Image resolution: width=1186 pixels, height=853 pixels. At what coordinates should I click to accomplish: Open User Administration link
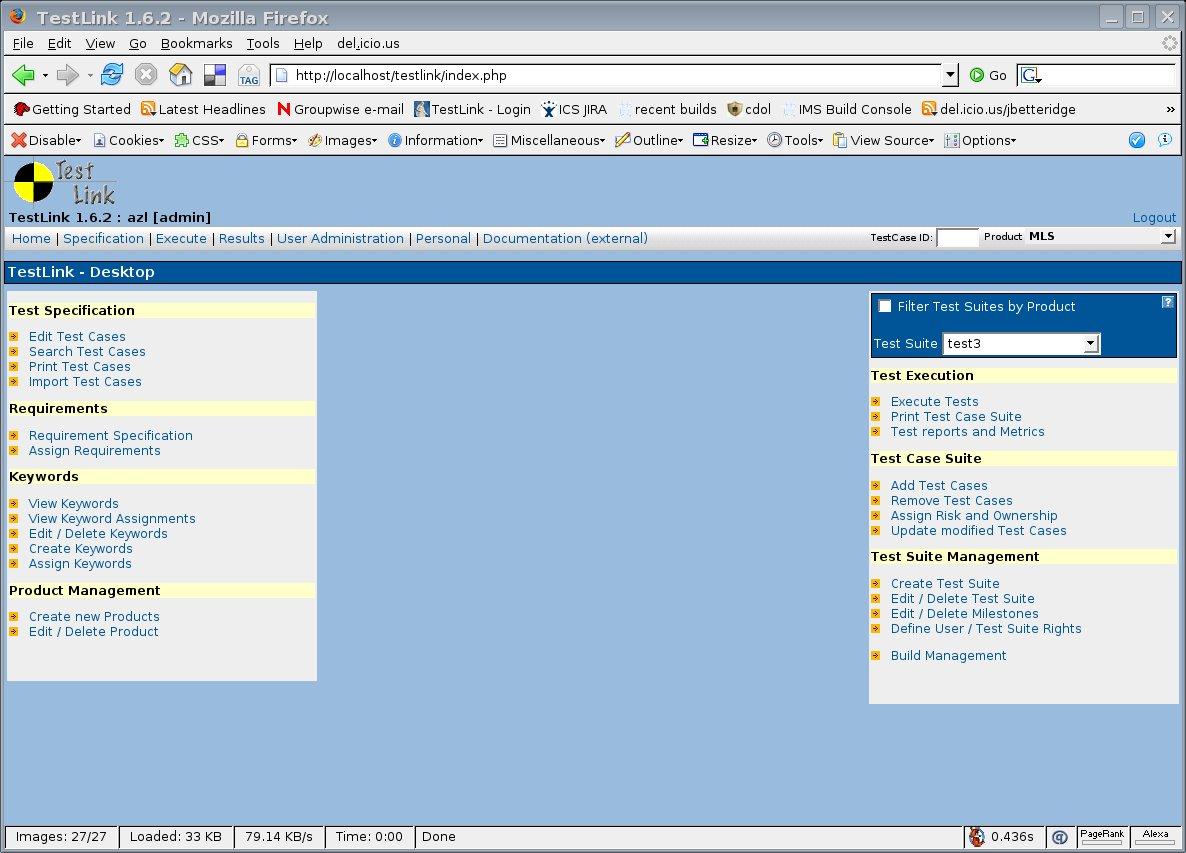pos(340,238)
